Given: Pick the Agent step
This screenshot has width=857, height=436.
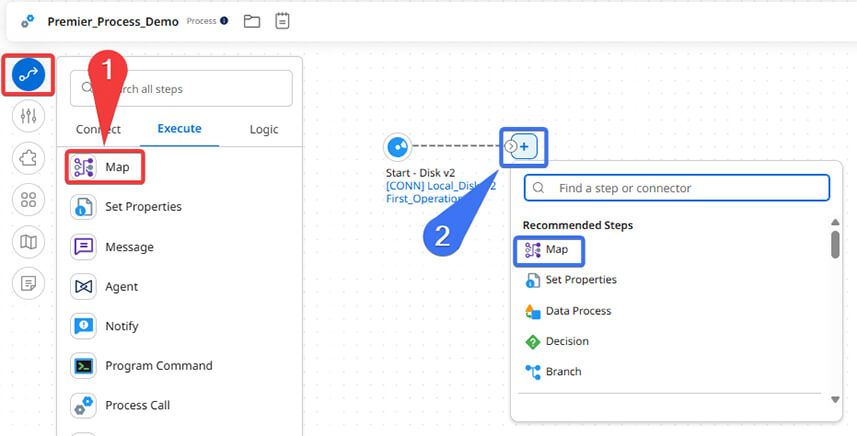Looking at the screenshot, I should click(121, 287).
